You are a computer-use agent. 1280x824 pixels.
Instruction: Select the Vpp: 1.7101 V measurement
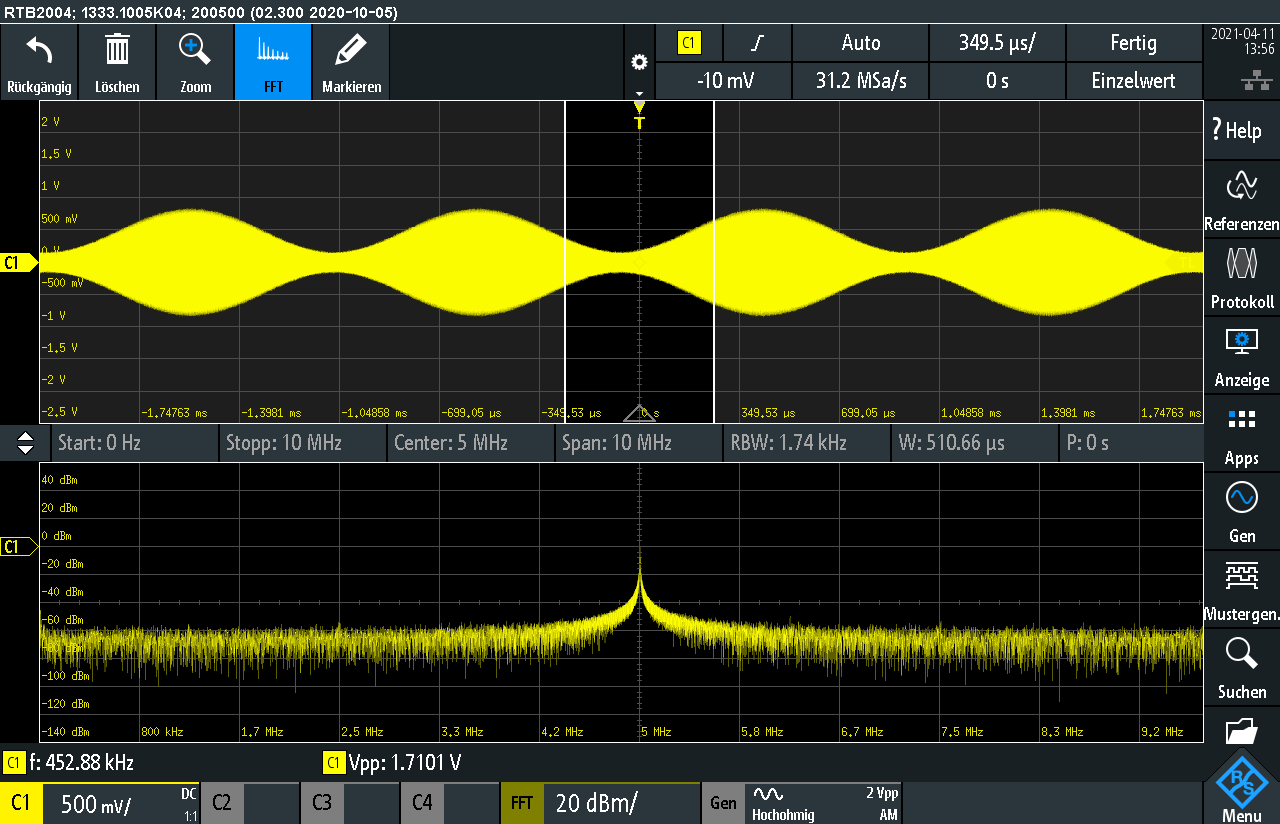click(393, 763)
